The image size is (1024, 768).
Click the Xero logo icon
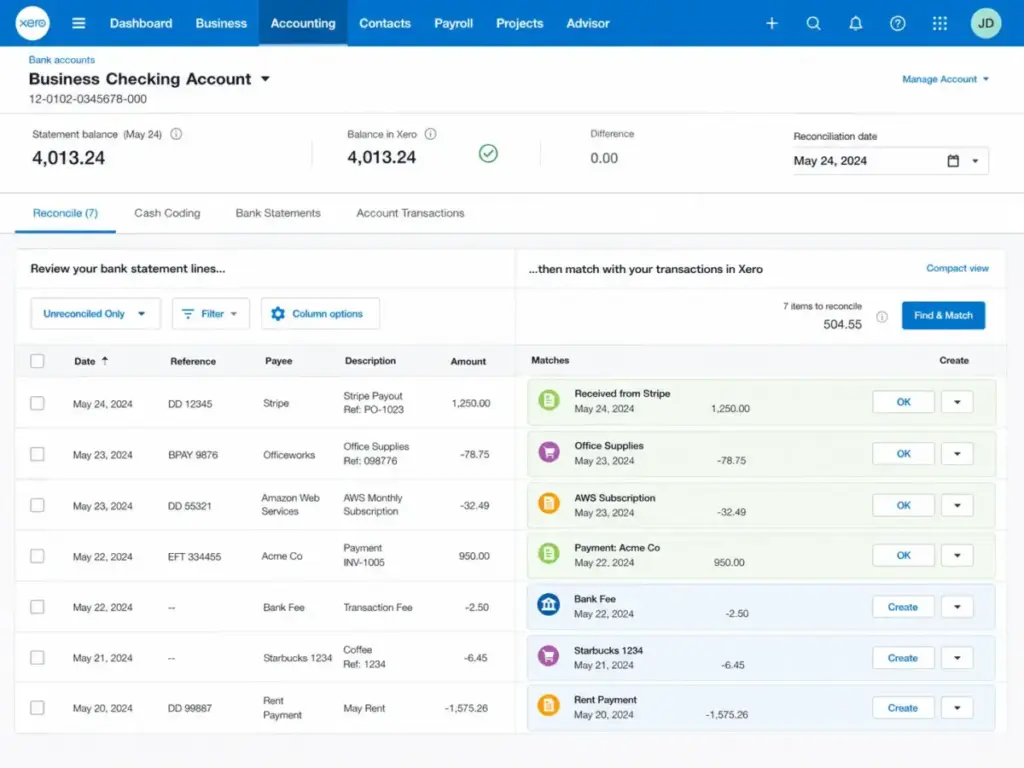pos(32,23)
